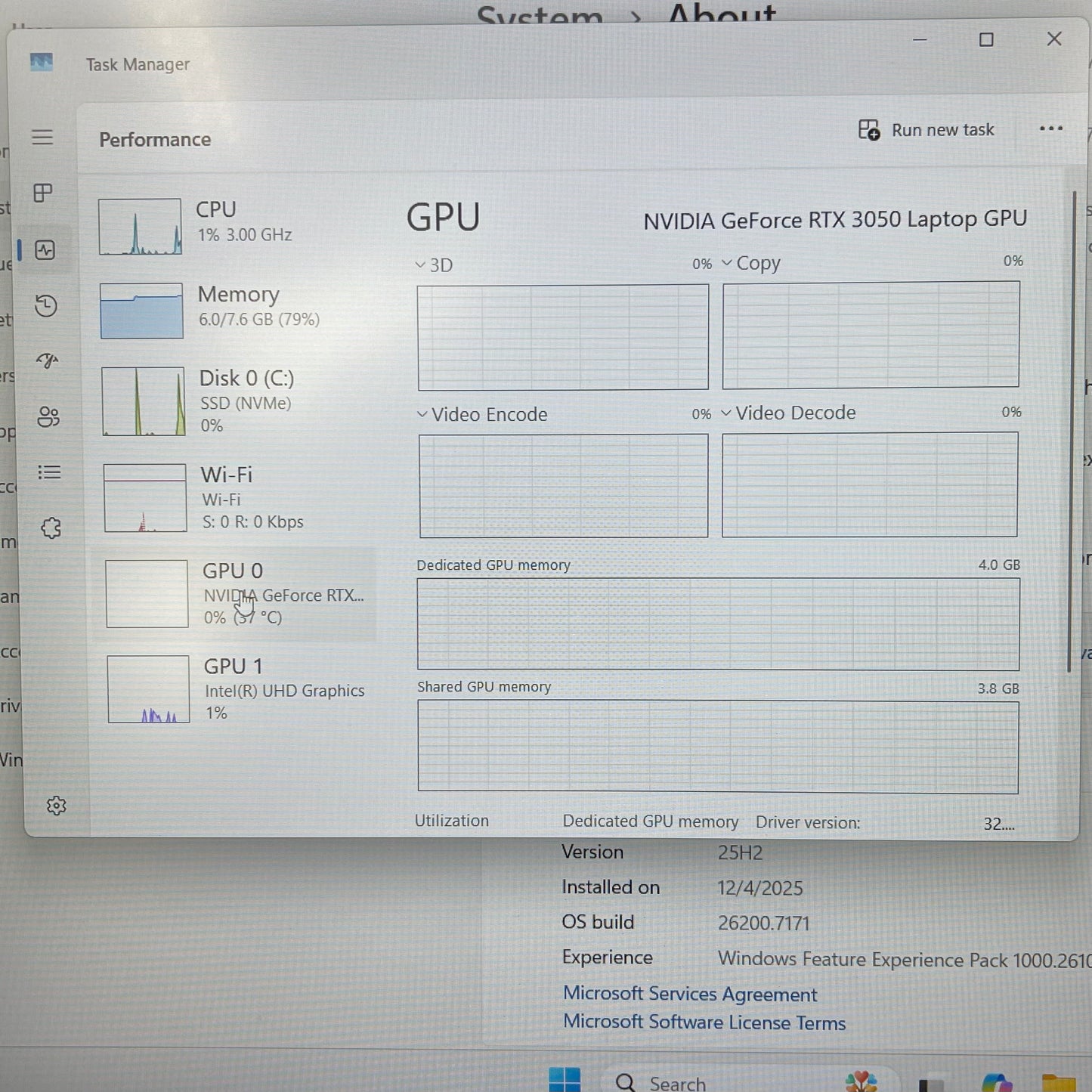1092x1092 pixels.
Task: Select the GPU 1 Intel UHD panel
Action: [x=234, y=688]
